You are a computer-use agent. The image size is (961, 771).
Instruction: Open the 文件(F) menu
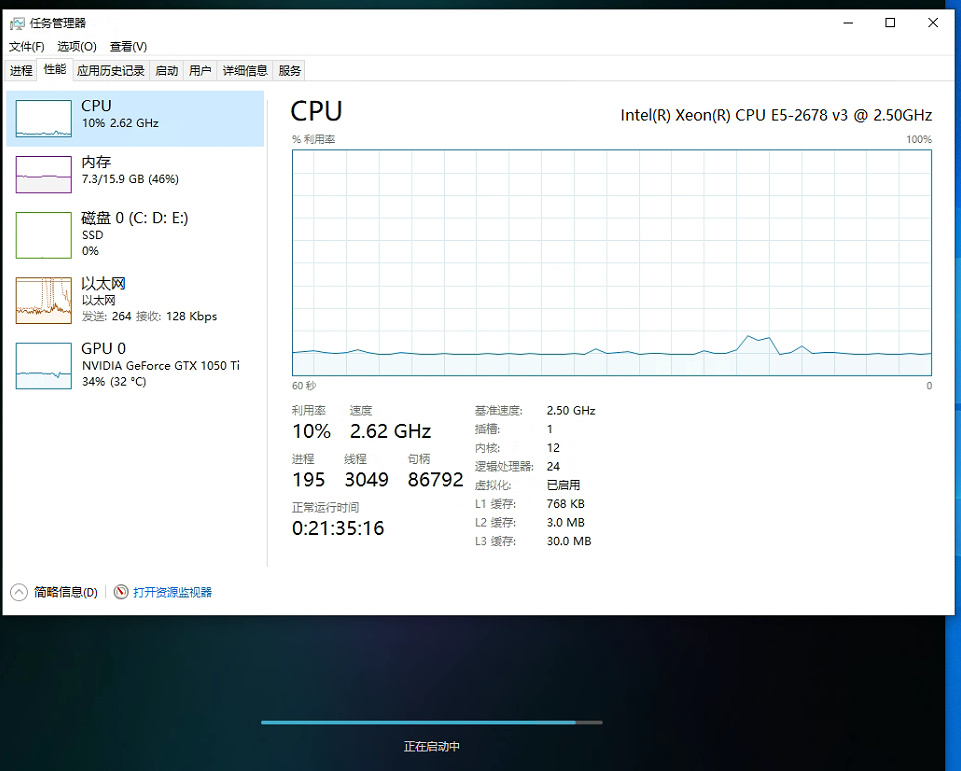point(26,47)
